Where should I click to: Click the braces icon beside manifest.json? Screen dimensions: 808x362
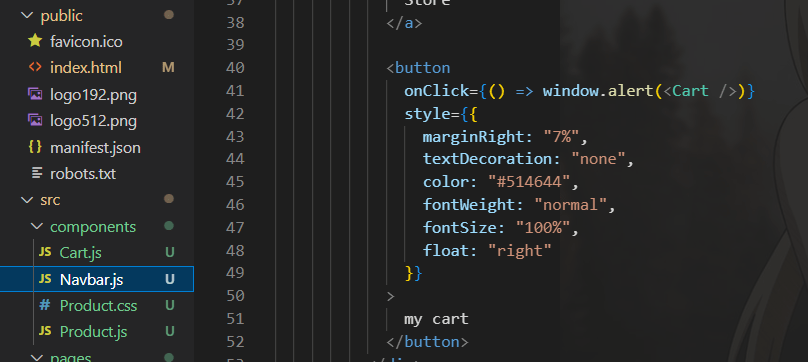tap(35, 147)
